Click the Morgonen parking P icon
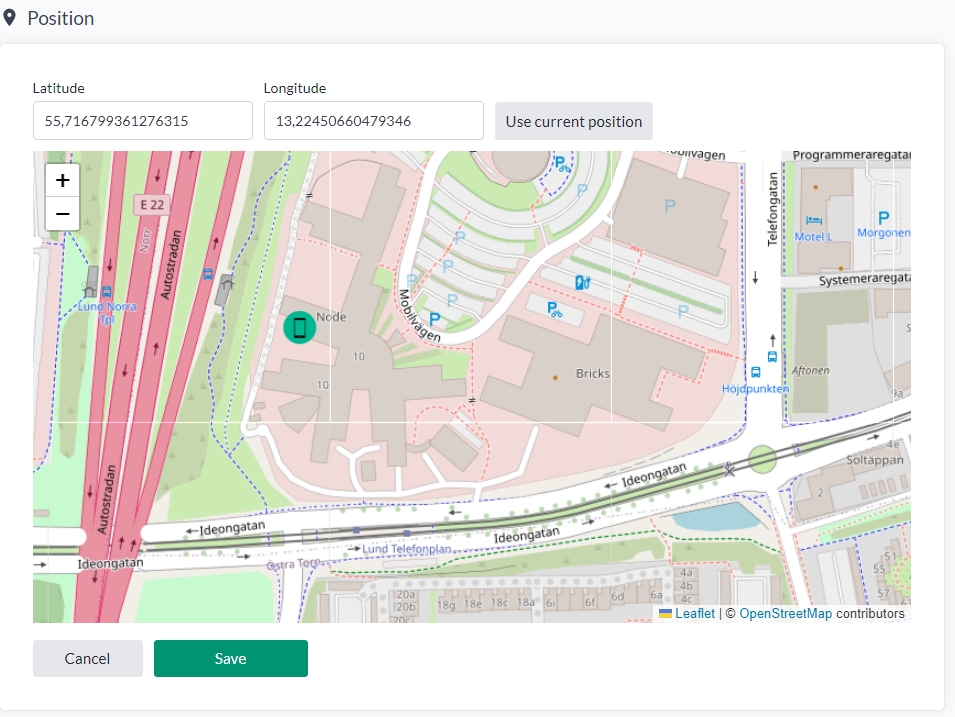The width and height of the screenshot is (955, 717). click(x=883, y=217)
